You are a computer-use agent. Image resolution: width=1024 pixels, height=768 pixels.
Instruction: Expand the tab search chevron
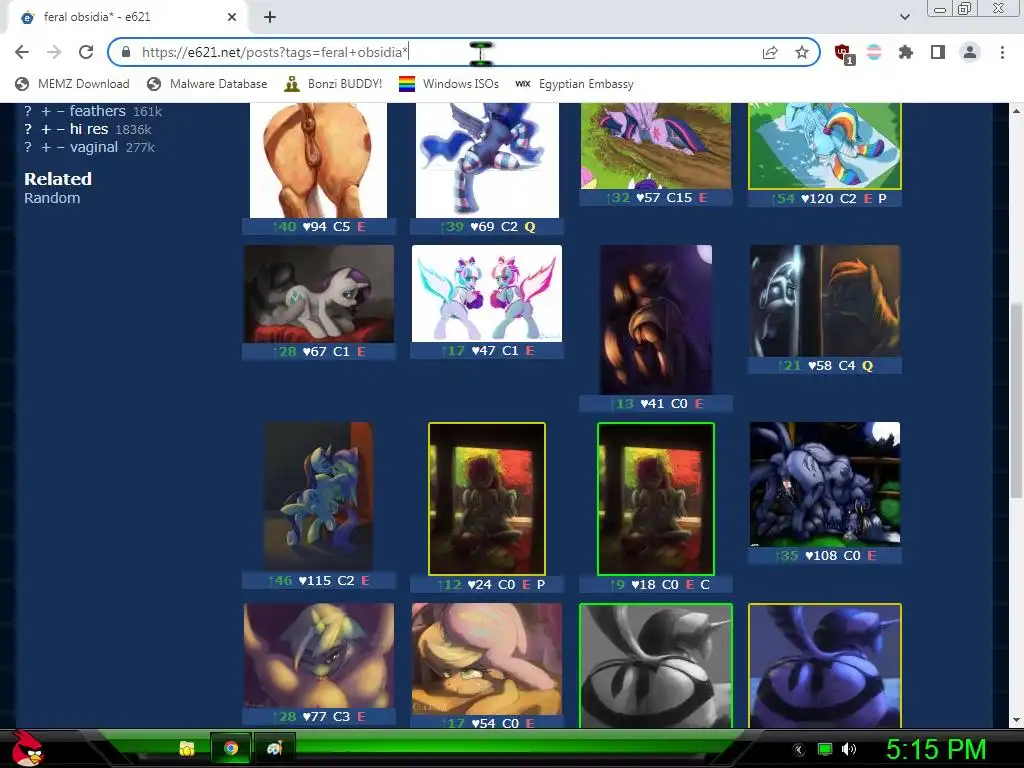pos(905,17)
